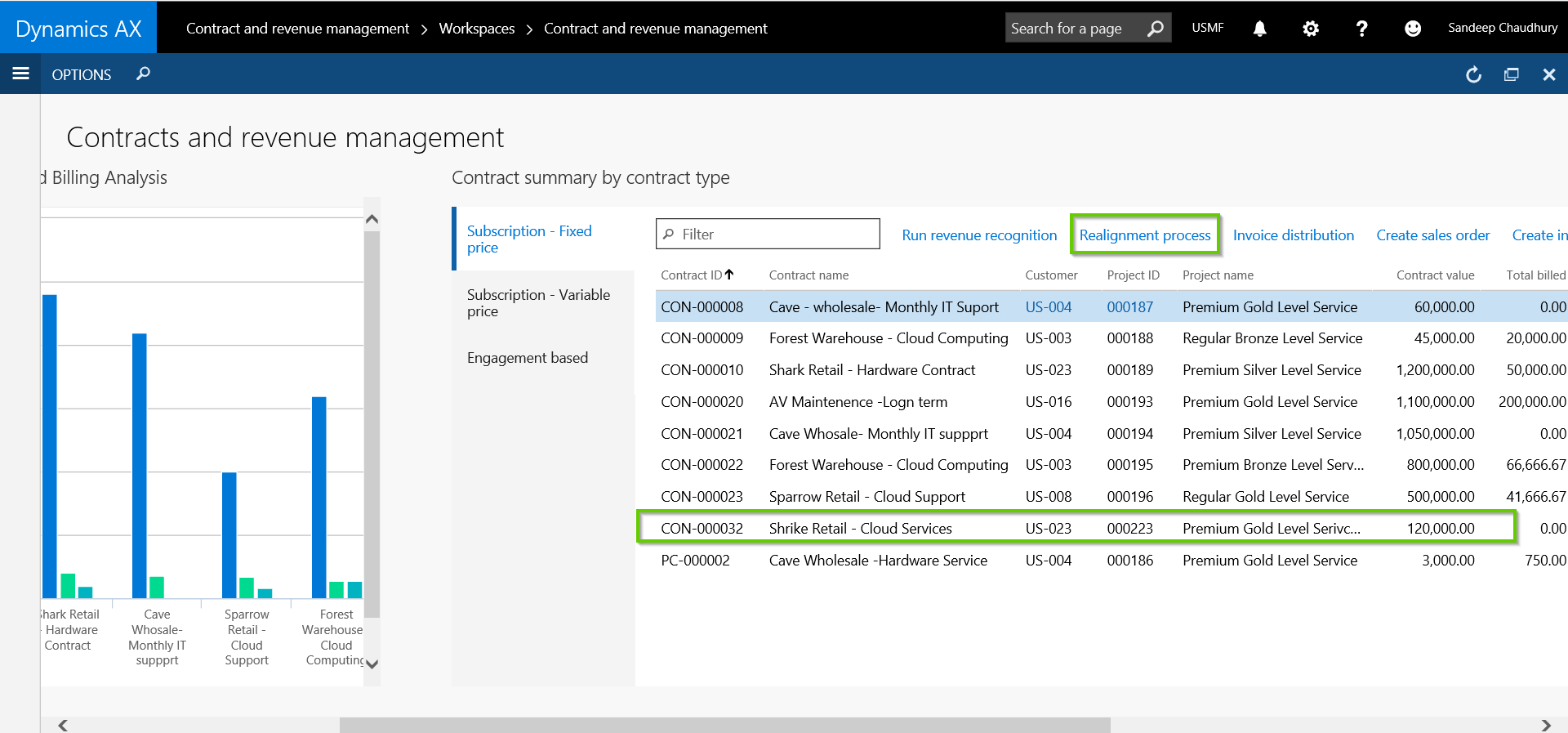Image resolution: width=1568 pixels, height=733 pixels.
Task: Open the hamburger navigation menu
Action: [20, 74]
